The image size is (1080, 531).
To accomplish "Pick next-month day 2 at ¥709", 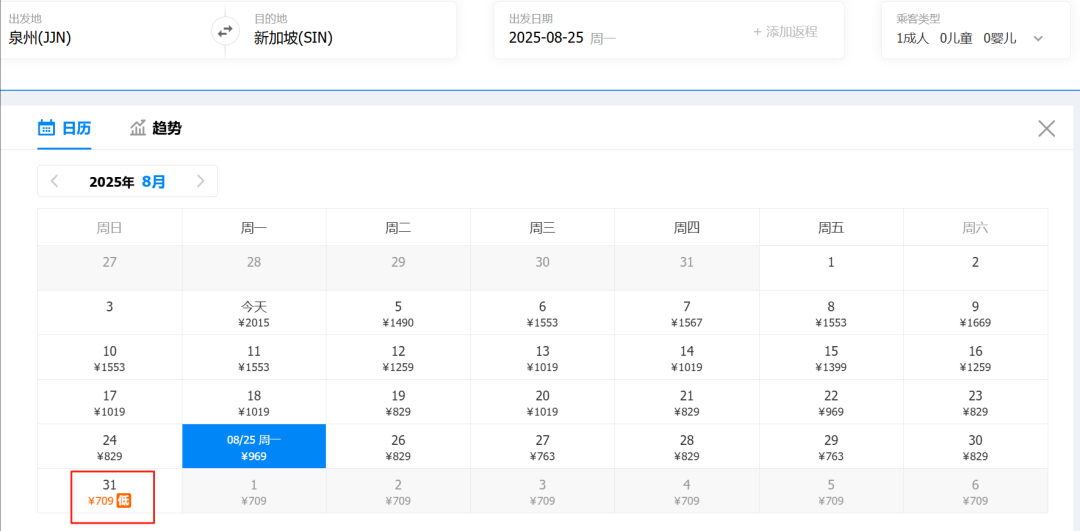I will 398,491.
